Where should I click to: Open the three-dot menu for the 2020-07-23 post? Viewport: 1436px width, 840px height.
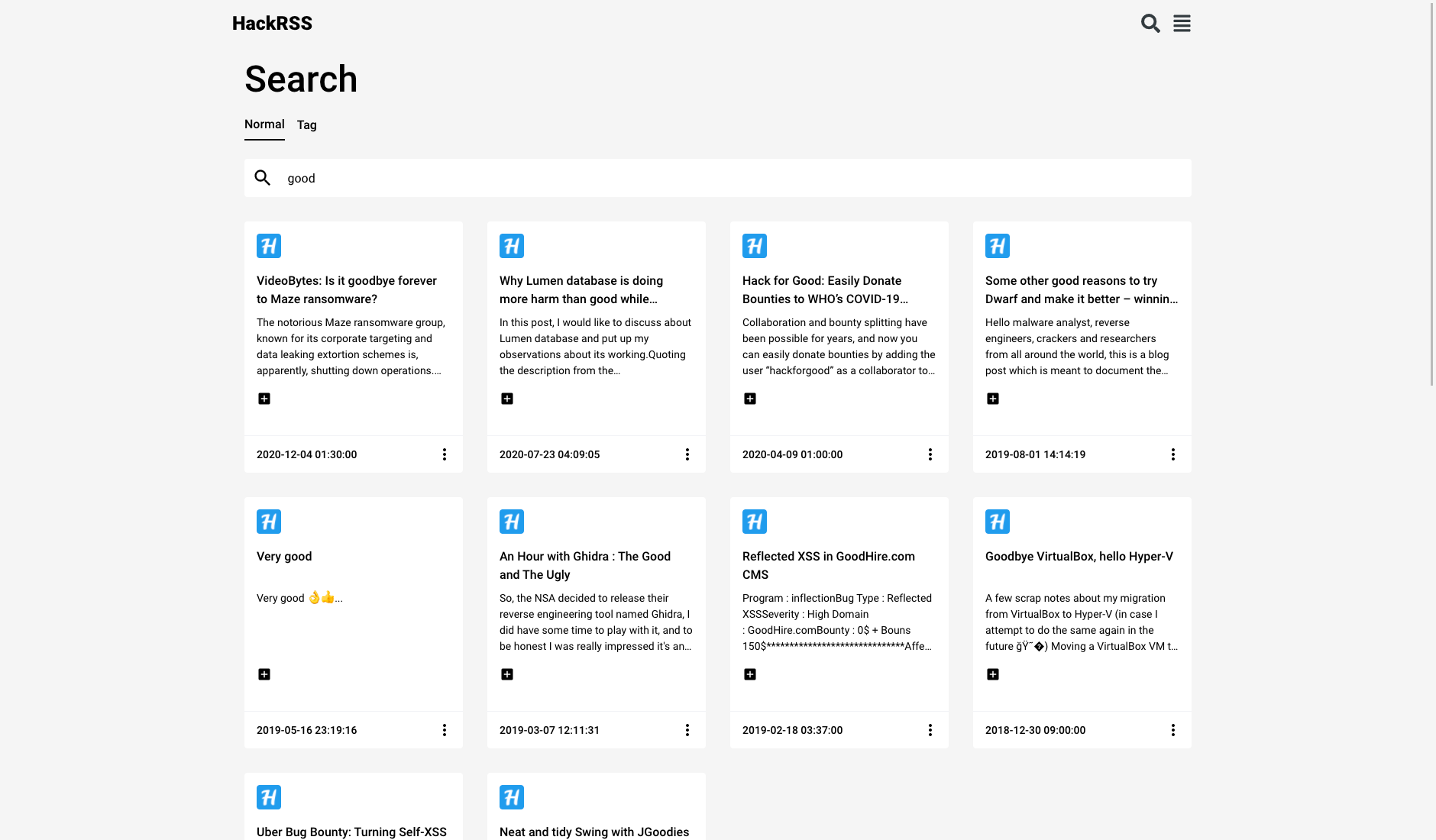coord(687,454)
